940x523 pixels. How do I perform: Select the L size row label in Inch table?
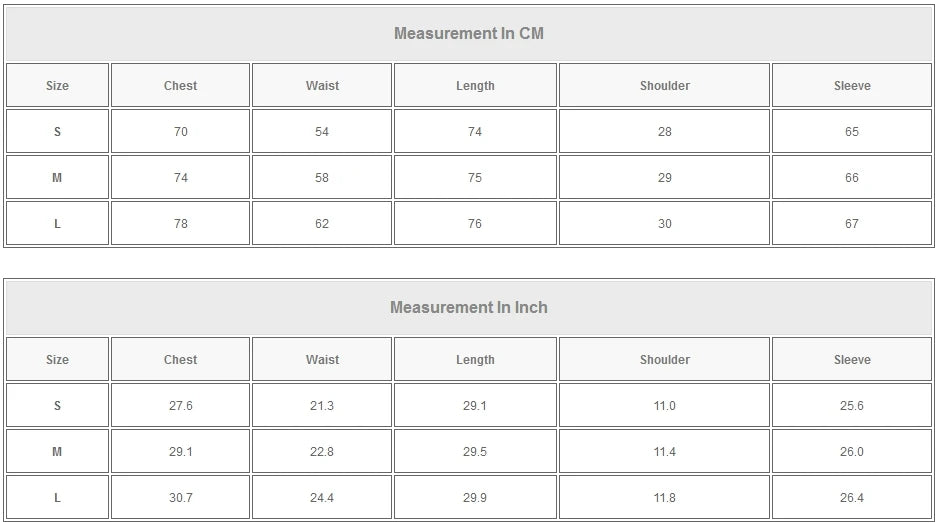tap(57, 498)
